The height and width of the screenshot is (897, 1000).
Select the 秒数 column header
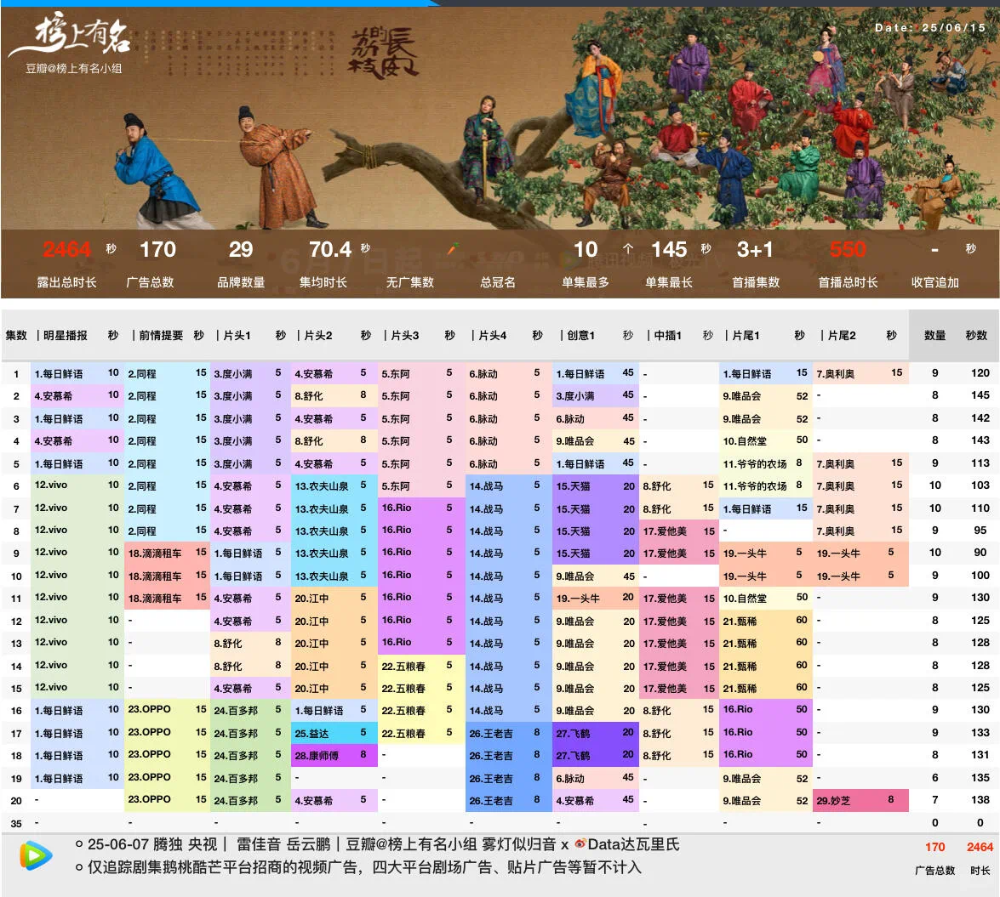click(x=976, y=335)
